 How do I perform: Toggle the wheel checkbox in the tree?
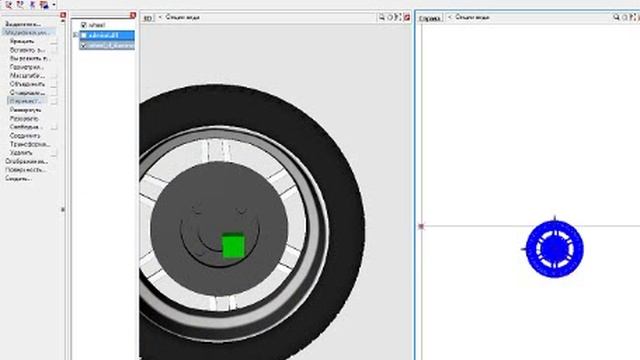coord(84,25)
